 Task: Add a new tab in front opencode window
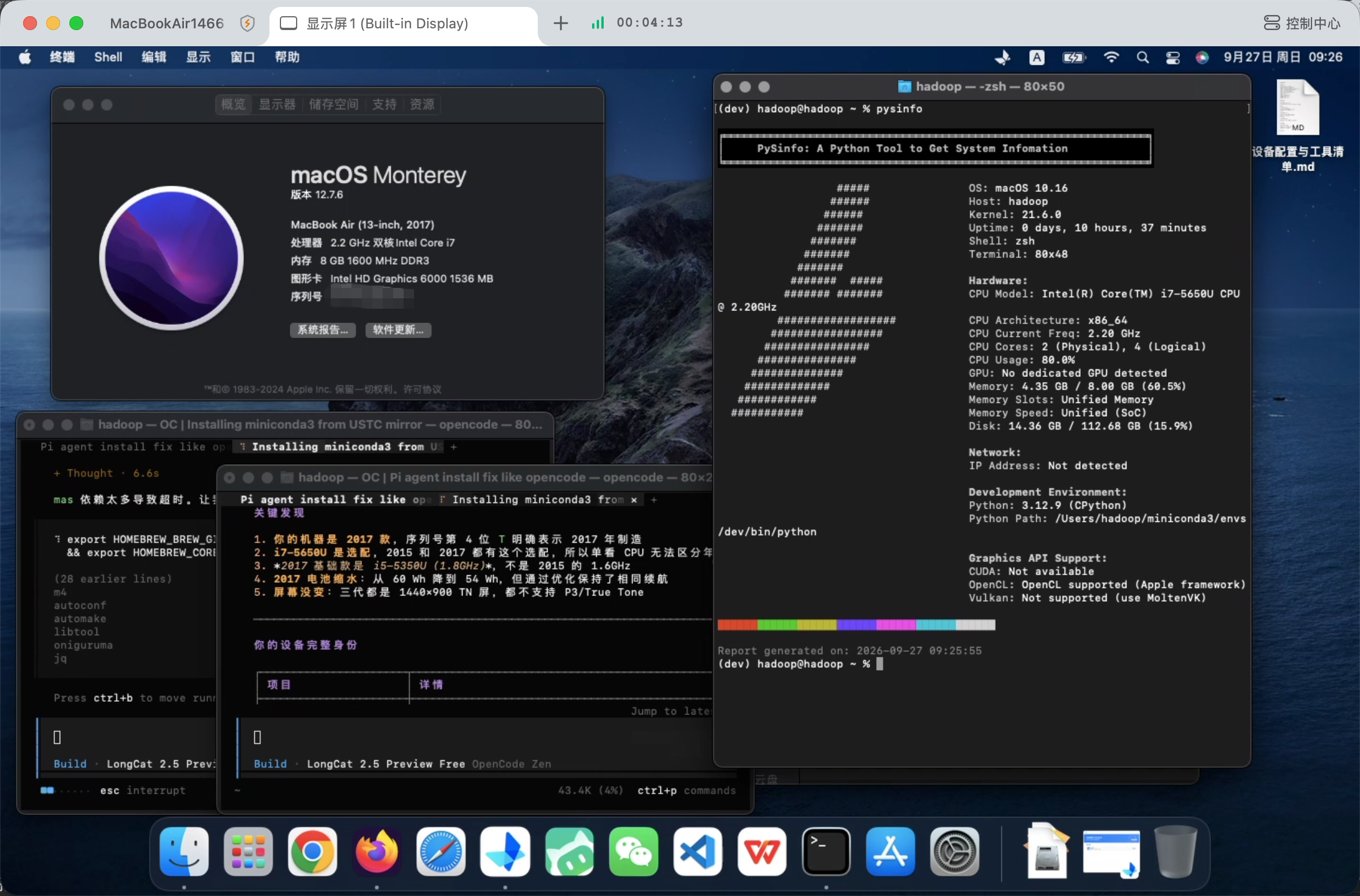coord(654,499)
